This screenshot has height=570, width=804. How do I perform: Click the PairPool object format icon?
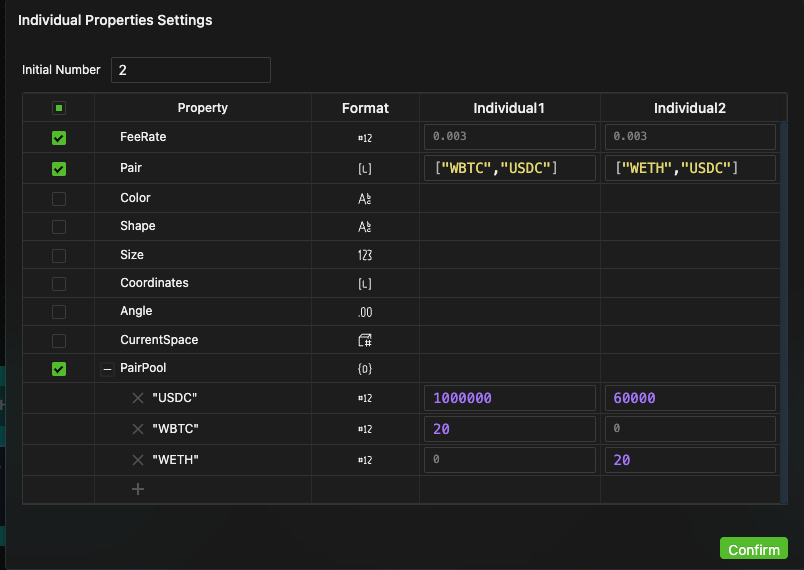365,369
